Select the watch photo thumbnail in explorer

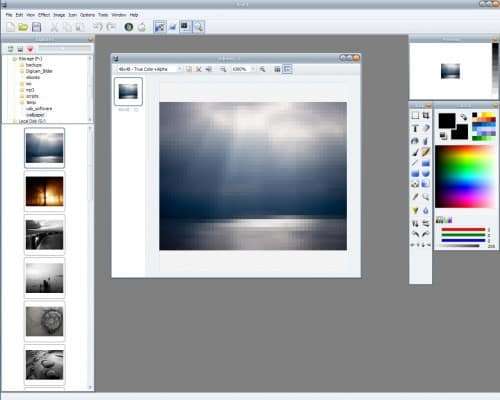[x=44, y=321]
